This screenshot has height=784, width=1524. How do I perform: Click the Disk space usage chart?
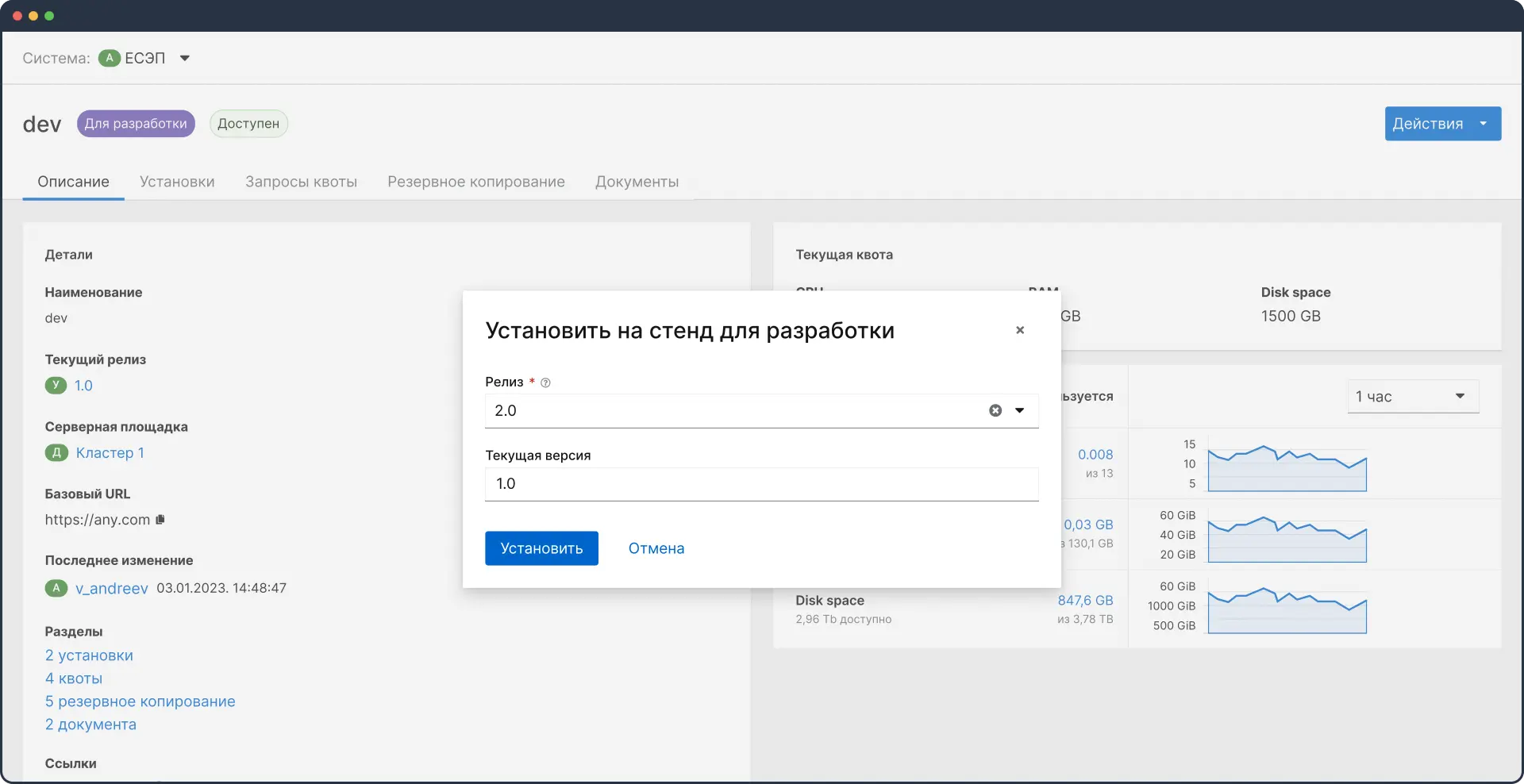click(1287, 611)
